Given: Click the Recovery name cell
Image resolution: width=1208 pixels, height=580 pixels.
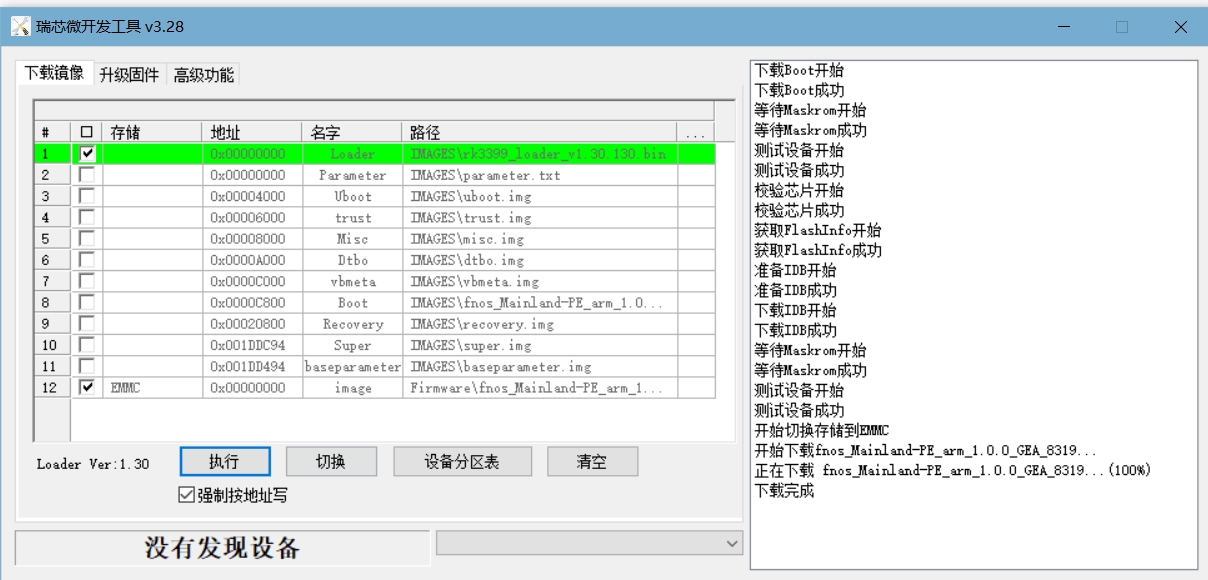Looking at the screenshot, I should 352,324.
